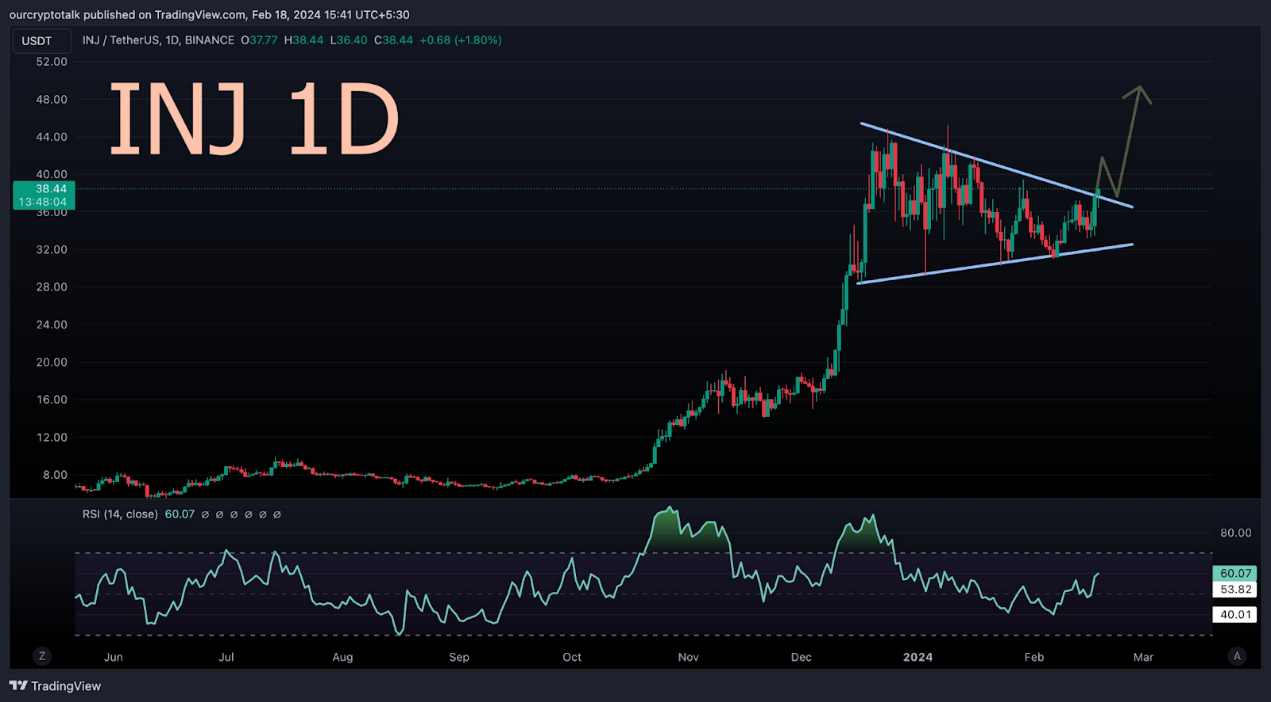Click the Z timezone button
This screenshot has width=1271, height=702.
(x=42, y=656)
